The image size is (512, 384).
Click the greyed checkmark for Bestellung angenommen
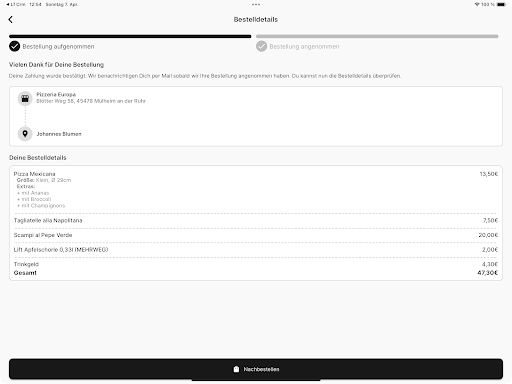[x=261, y=46]
